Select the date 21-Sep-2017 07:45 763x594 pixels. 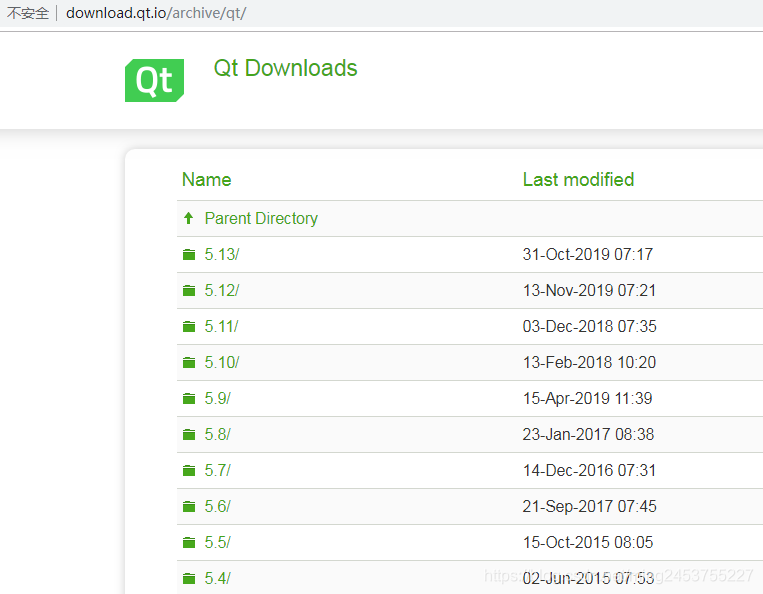tap(590, 506)
